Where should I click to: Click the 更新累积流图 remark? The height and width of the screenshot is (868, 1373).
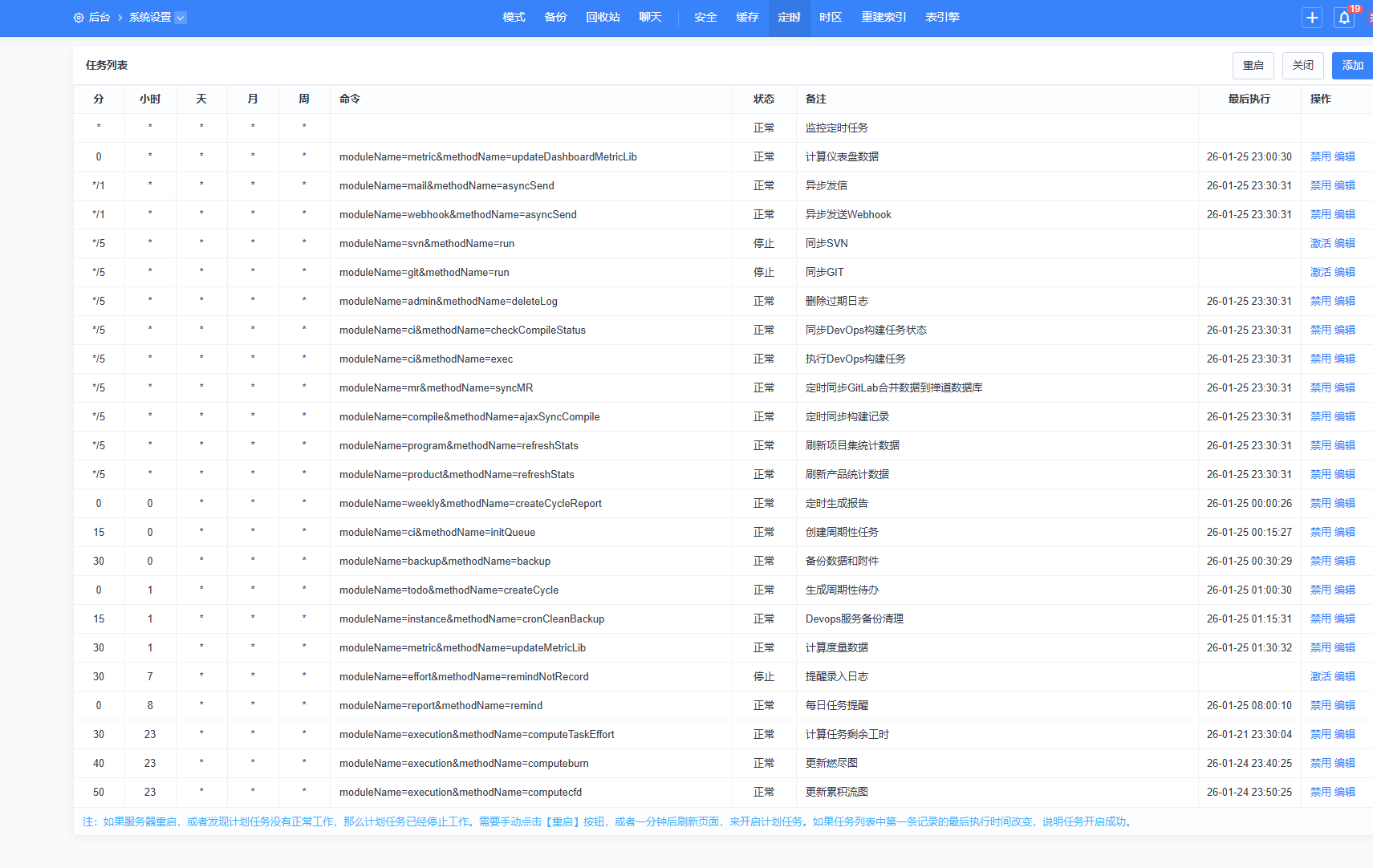(837, 793)
